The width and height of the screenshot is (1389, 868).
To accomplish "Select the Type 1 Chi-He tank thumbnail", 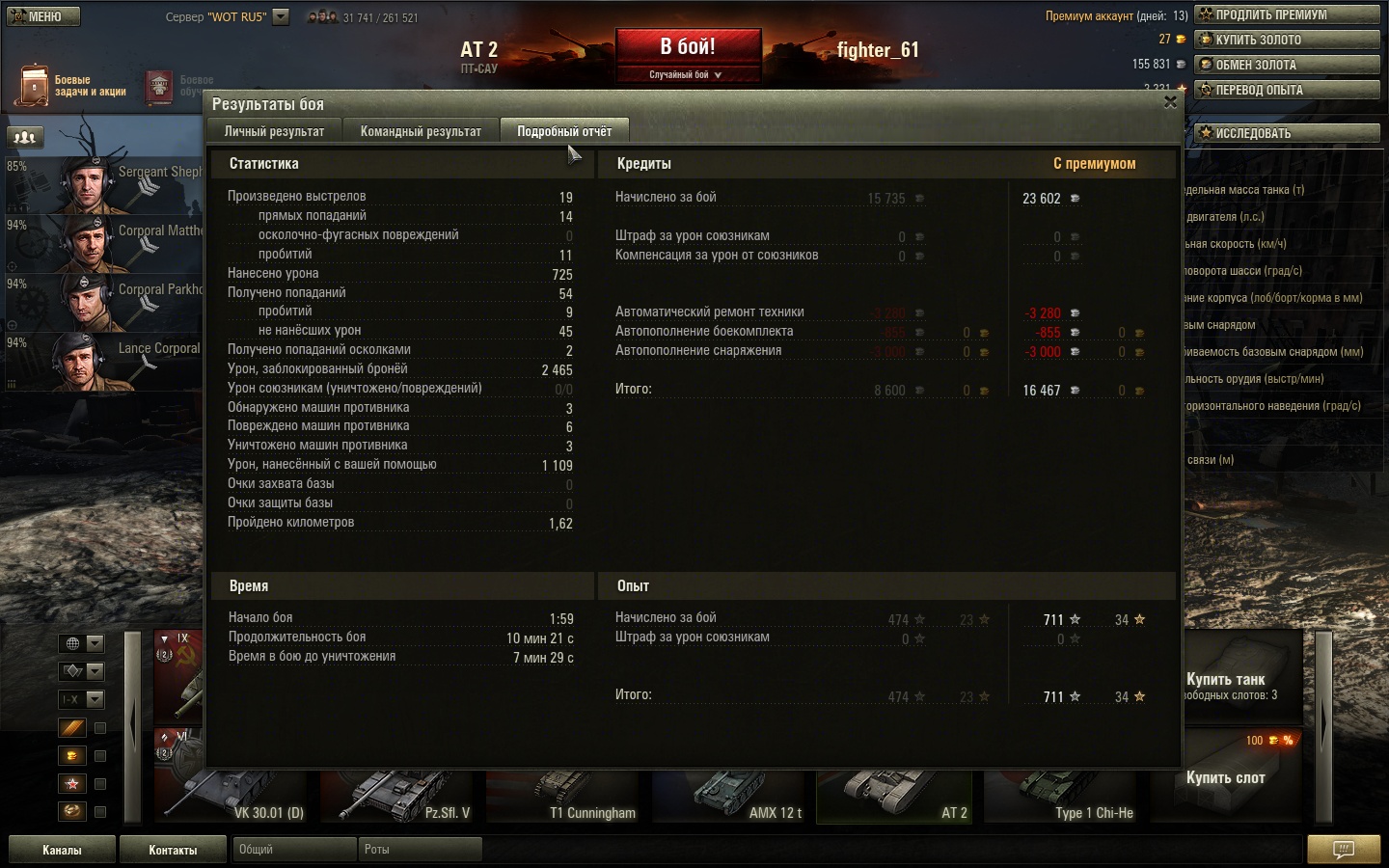I will (1066, 796).
